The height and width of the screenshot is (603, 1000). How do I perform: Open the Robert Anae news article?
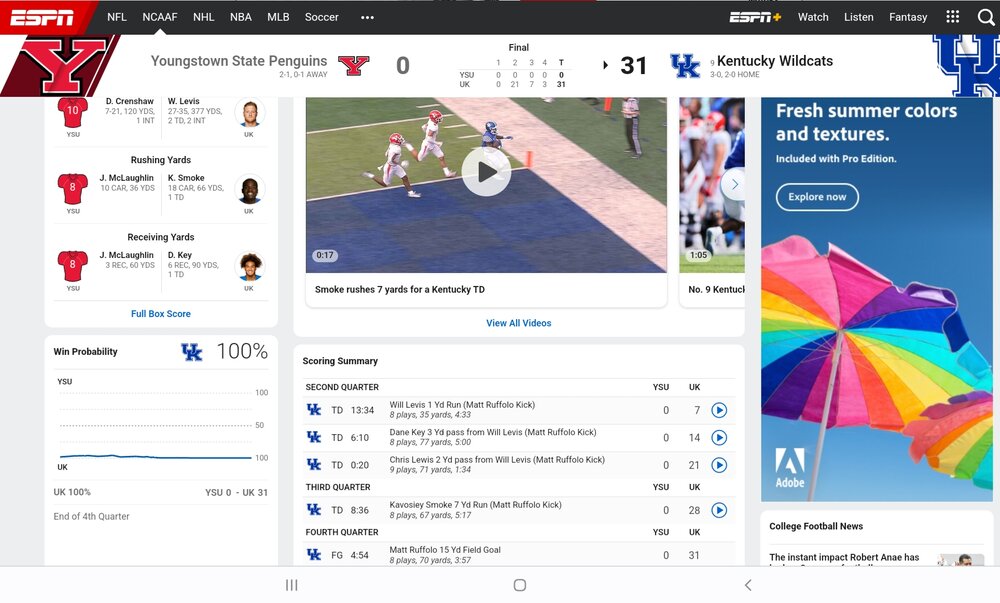pyautogui.click(x=844, y=557)
